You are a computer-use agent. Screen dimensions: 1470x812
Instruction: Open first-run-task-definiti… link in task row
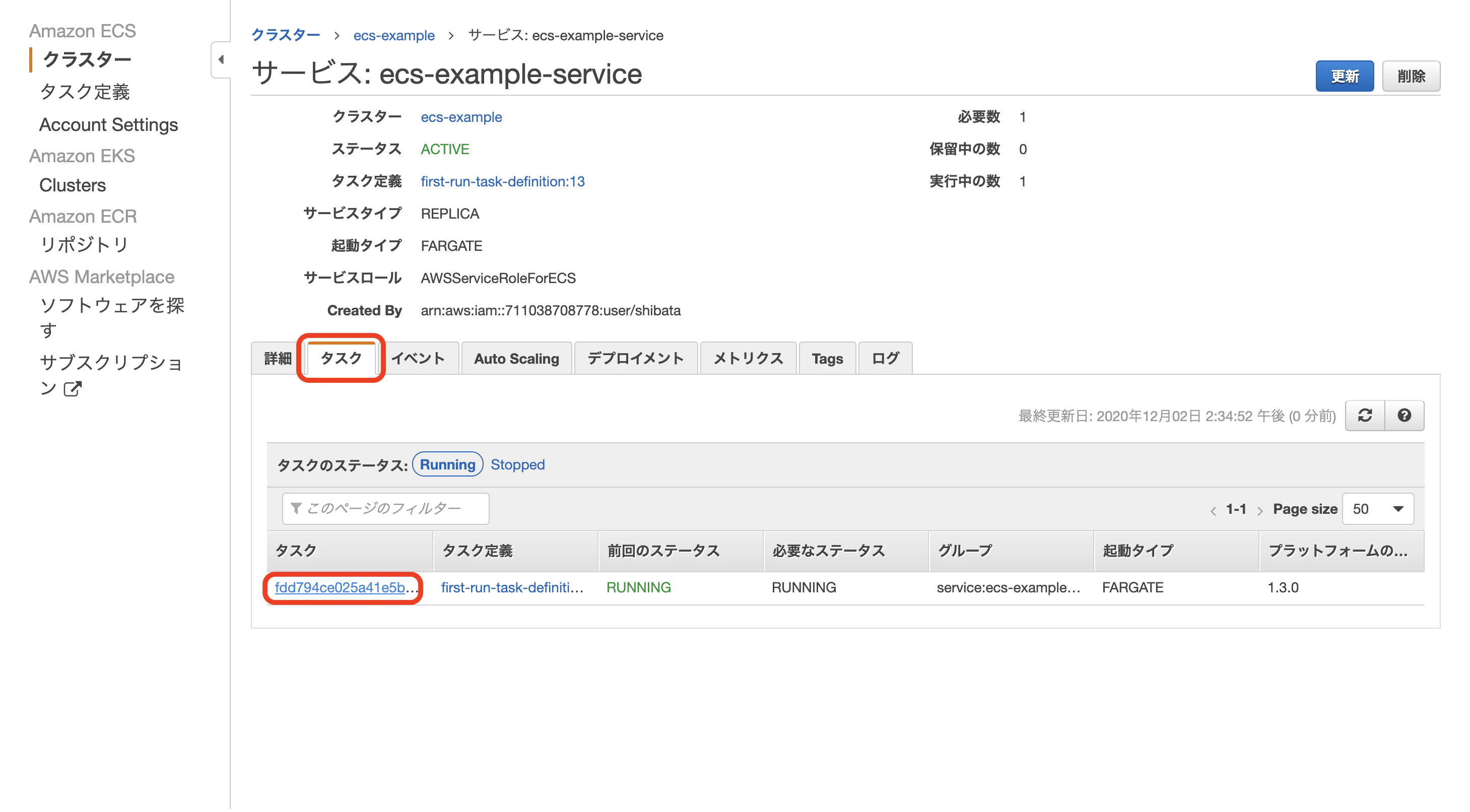[x=512, y=588]
